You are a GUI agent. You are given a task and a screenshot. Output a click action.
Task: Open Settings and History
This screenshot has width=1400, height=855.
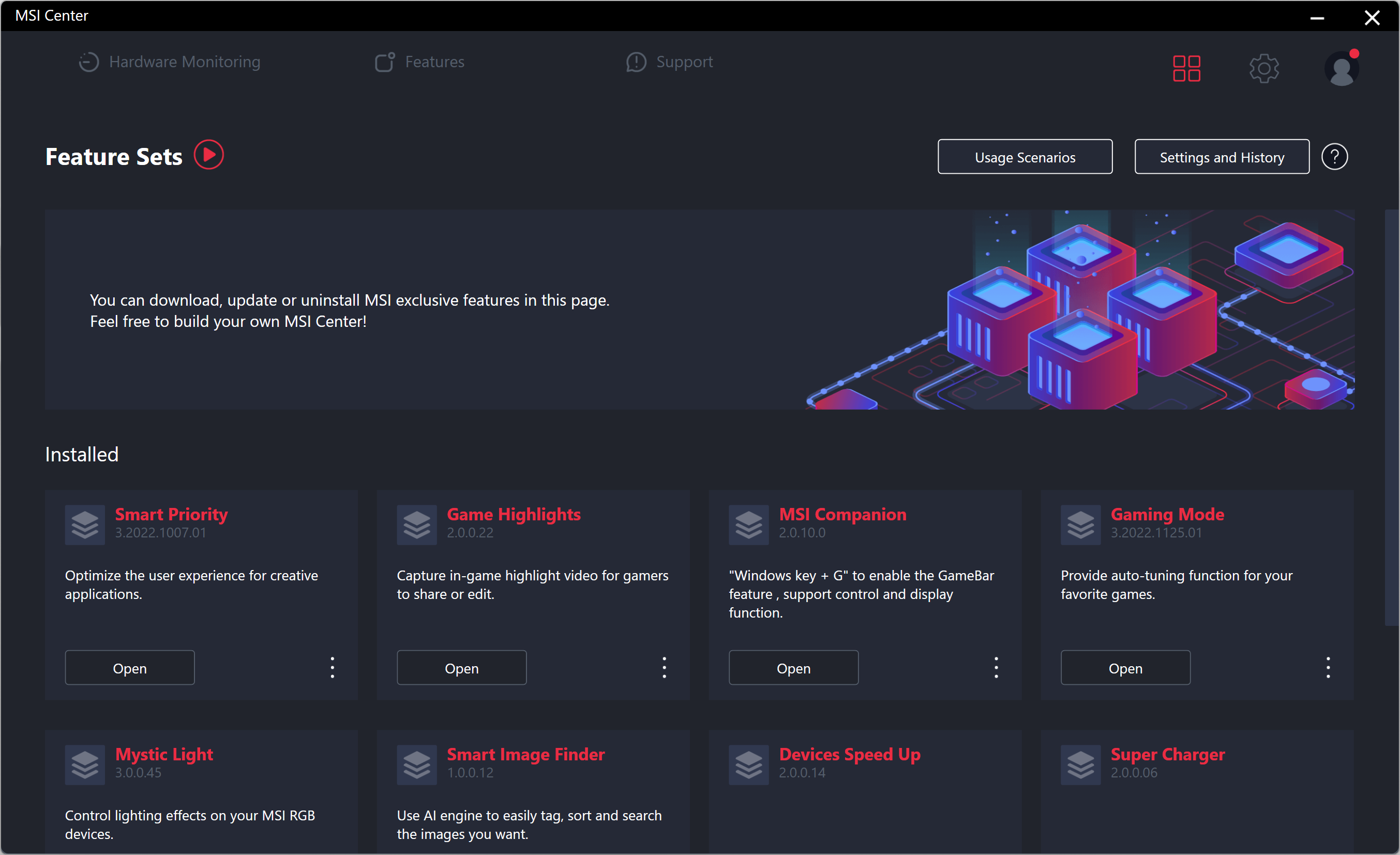click(x=1222, y=157)
